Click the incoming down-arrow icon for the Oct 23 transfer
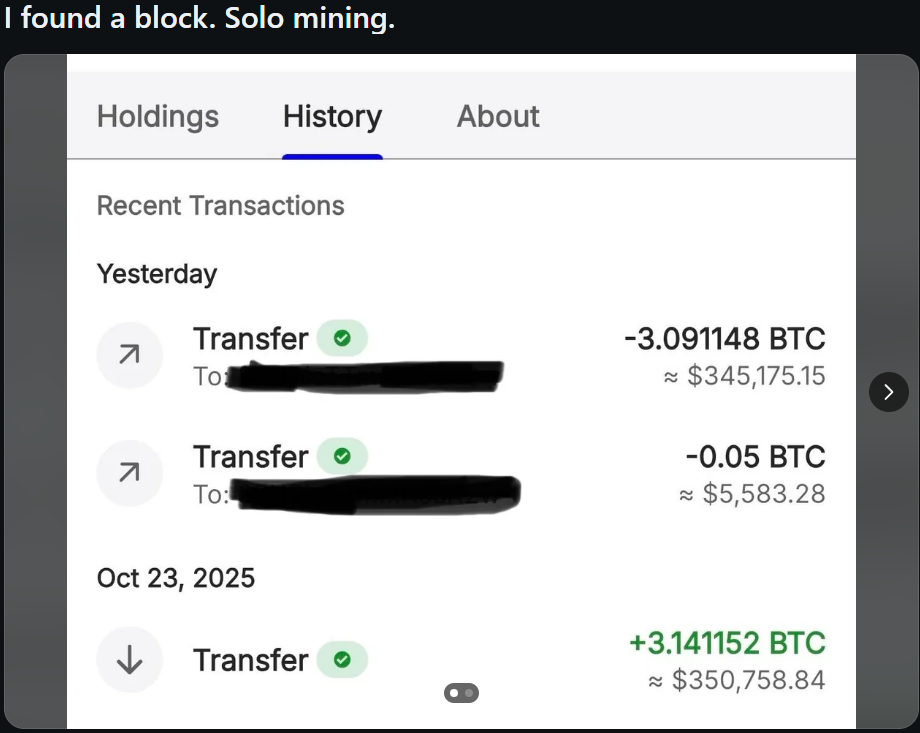Viewport: 920px width, 733px height. click(129, 660)
